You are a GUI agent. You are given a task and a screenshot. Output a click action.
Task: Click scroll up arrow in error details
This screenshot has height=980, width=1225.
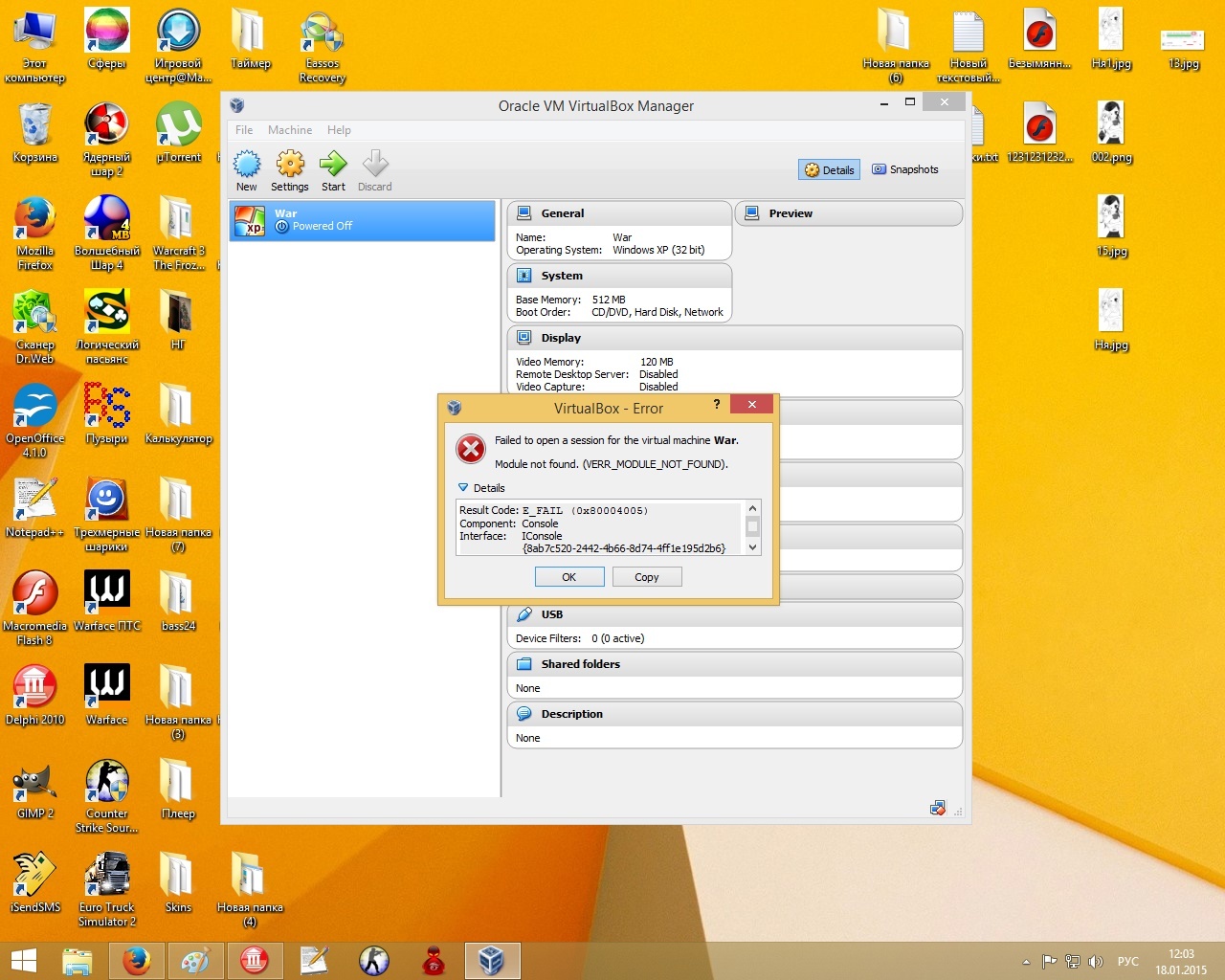click(x=752, y=509)
